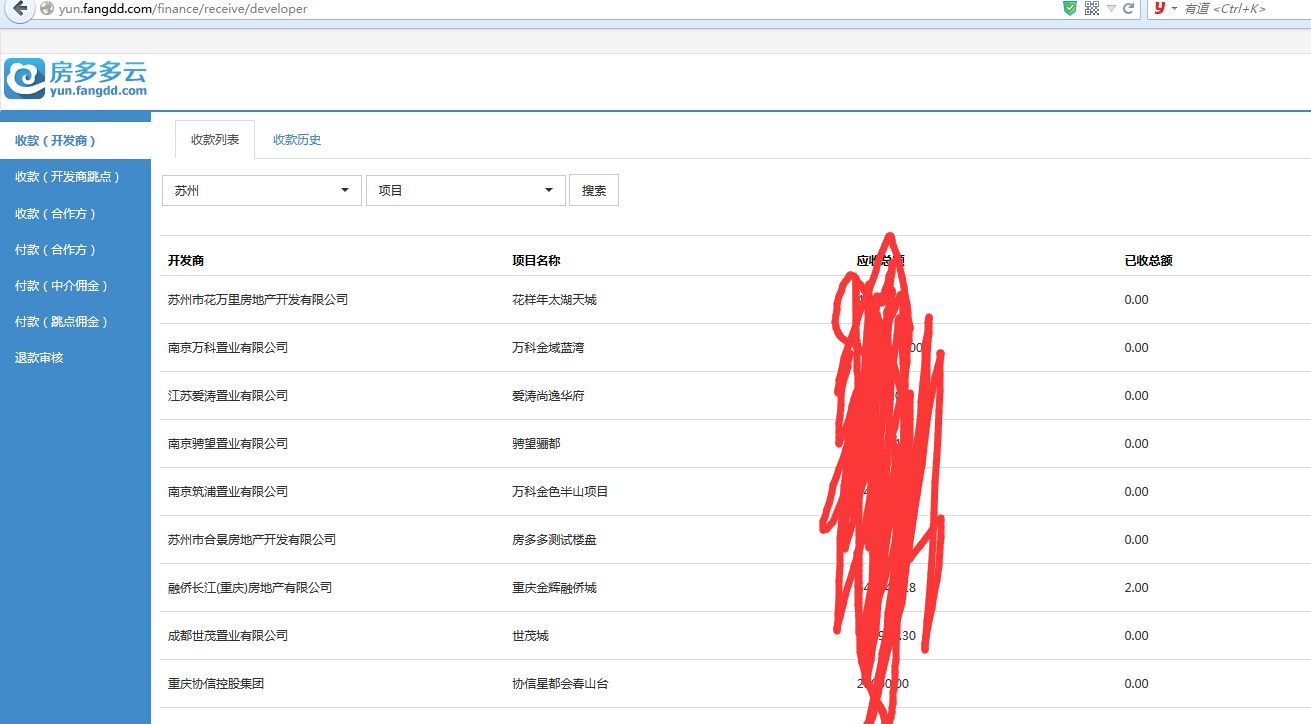Click the green shield security icon
The height and width of the screenshot is (724, 1311).
click(1070, 8)
